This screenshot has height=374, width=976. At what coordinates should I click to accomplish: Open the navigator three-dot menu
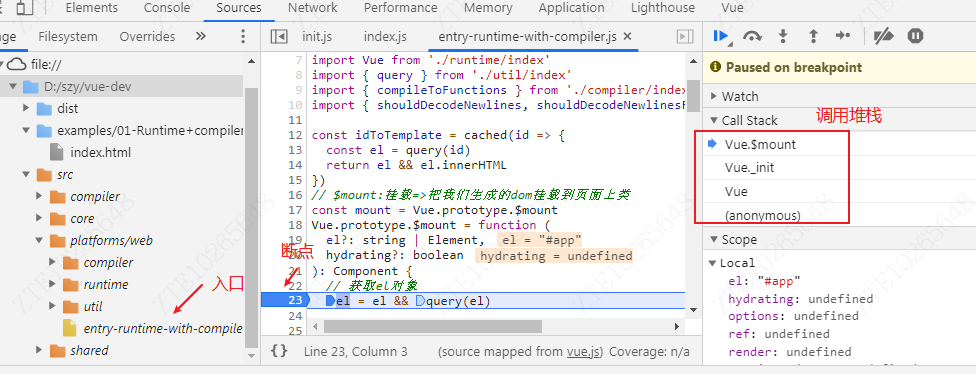point(243,36)
